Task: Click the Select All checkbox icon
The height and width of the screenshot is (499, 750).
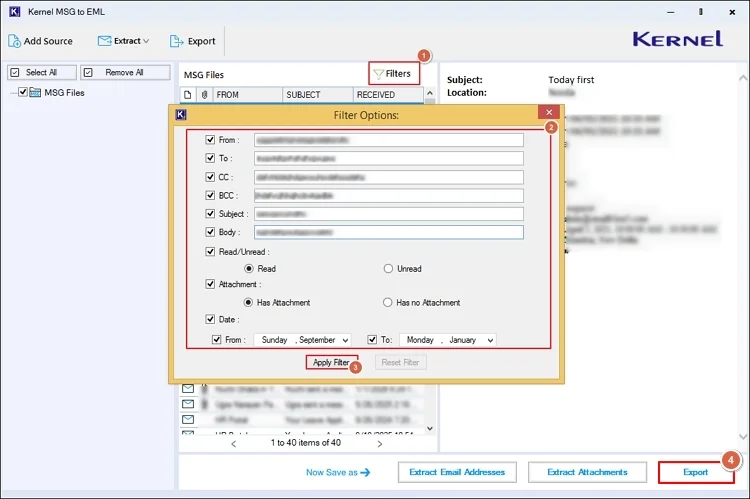Action: click(x=15, y=72)
